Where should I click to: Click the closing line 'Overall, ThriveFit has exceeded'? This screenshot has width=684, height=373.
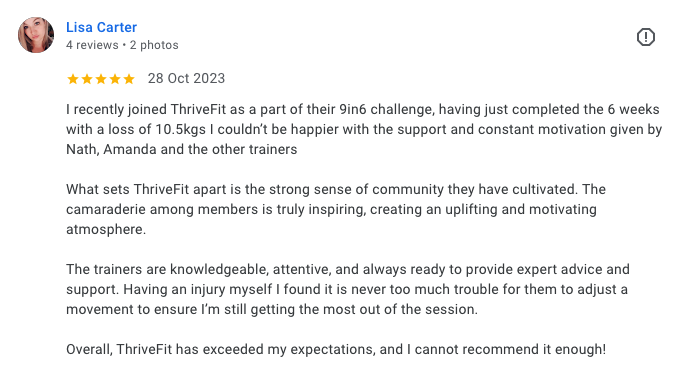pyautogui.click(x=336, y=349)
